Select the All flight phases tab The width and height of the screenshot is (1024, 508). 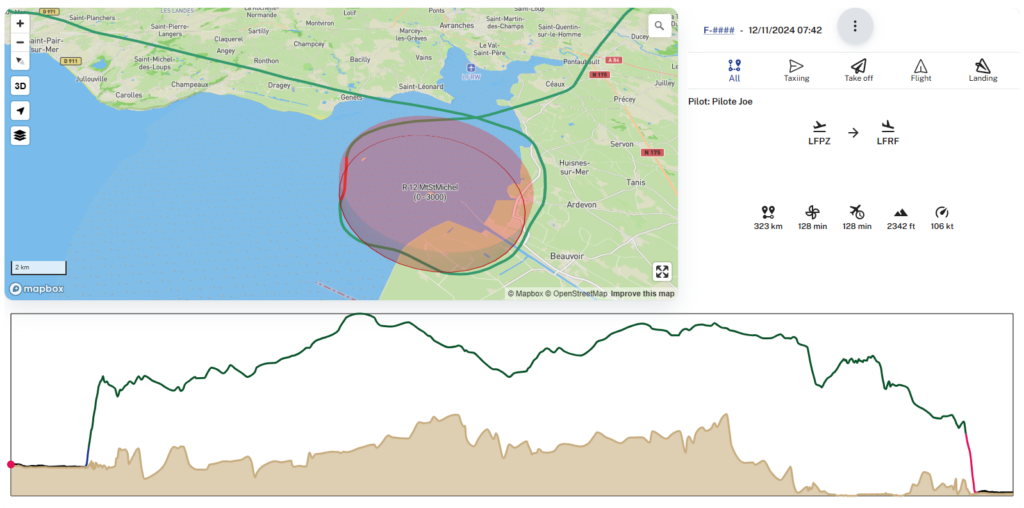point(735,70)
